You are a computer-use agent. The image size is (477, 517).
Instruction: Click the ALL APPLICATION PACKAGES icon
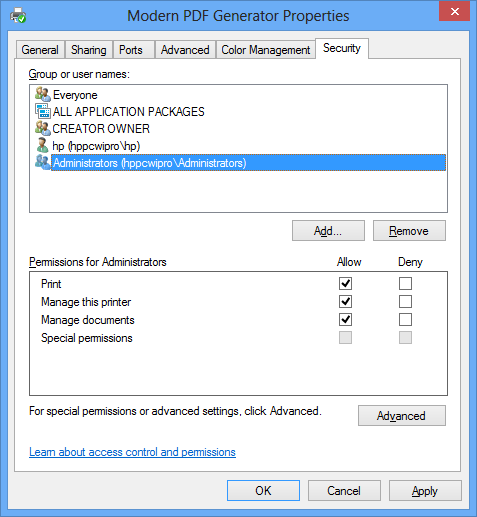[x=43, y=111]
